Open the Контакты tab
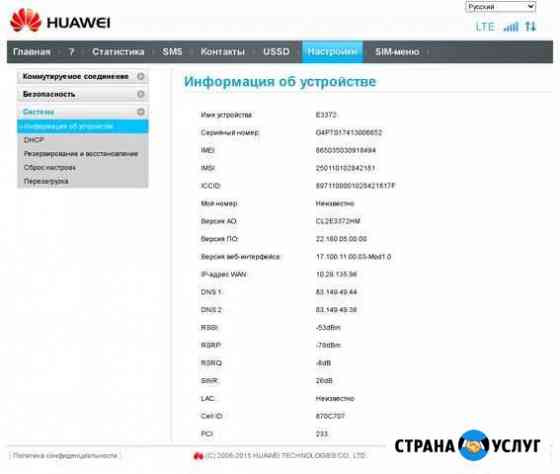This screenshot has width=560, height=474. pos(222,52)
